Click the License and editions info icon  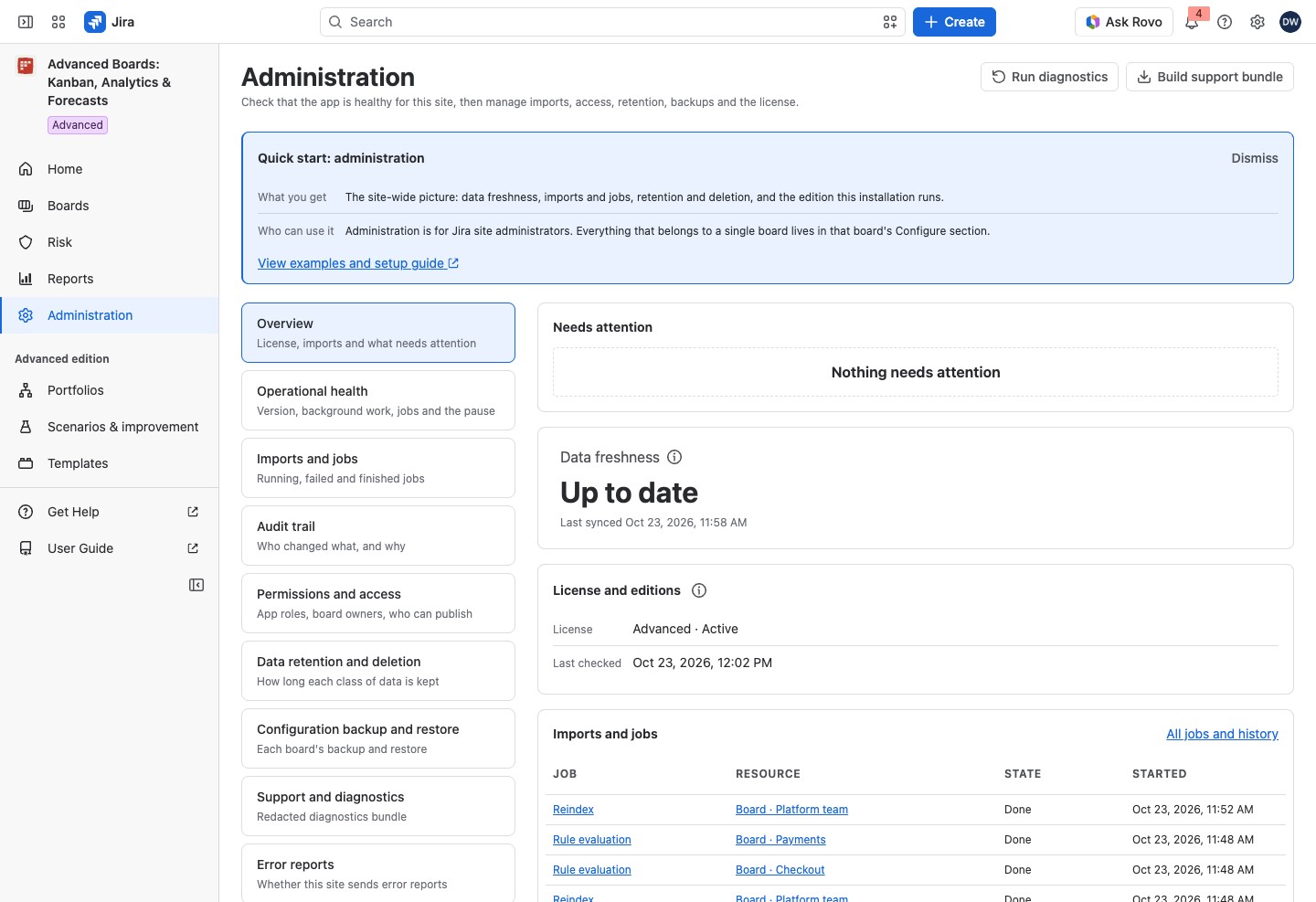699,590
